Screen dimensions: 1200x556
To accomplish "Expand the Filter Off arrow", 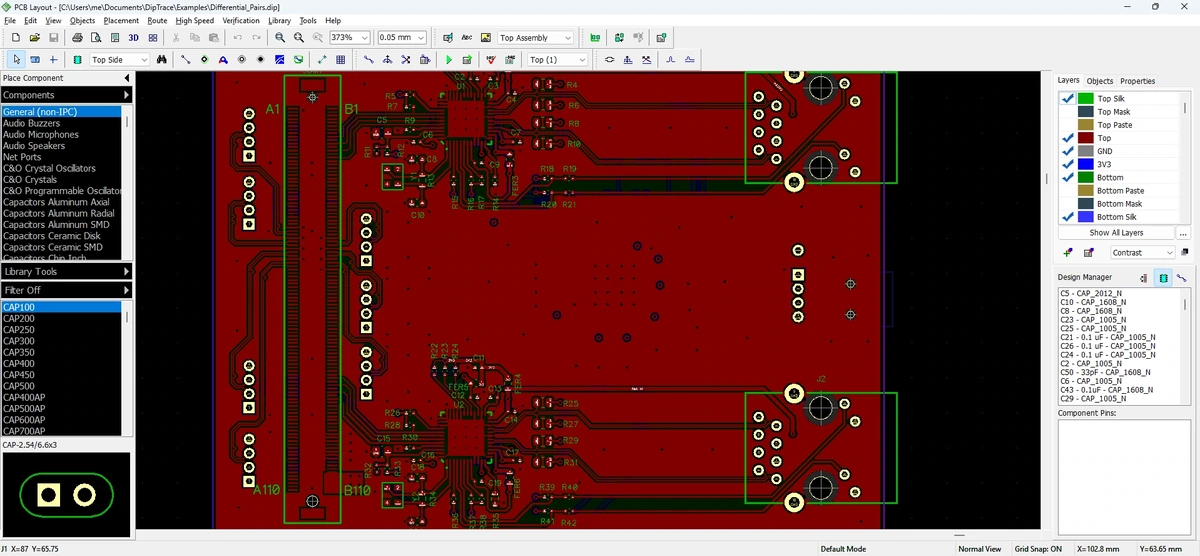I will pos(127,290).
